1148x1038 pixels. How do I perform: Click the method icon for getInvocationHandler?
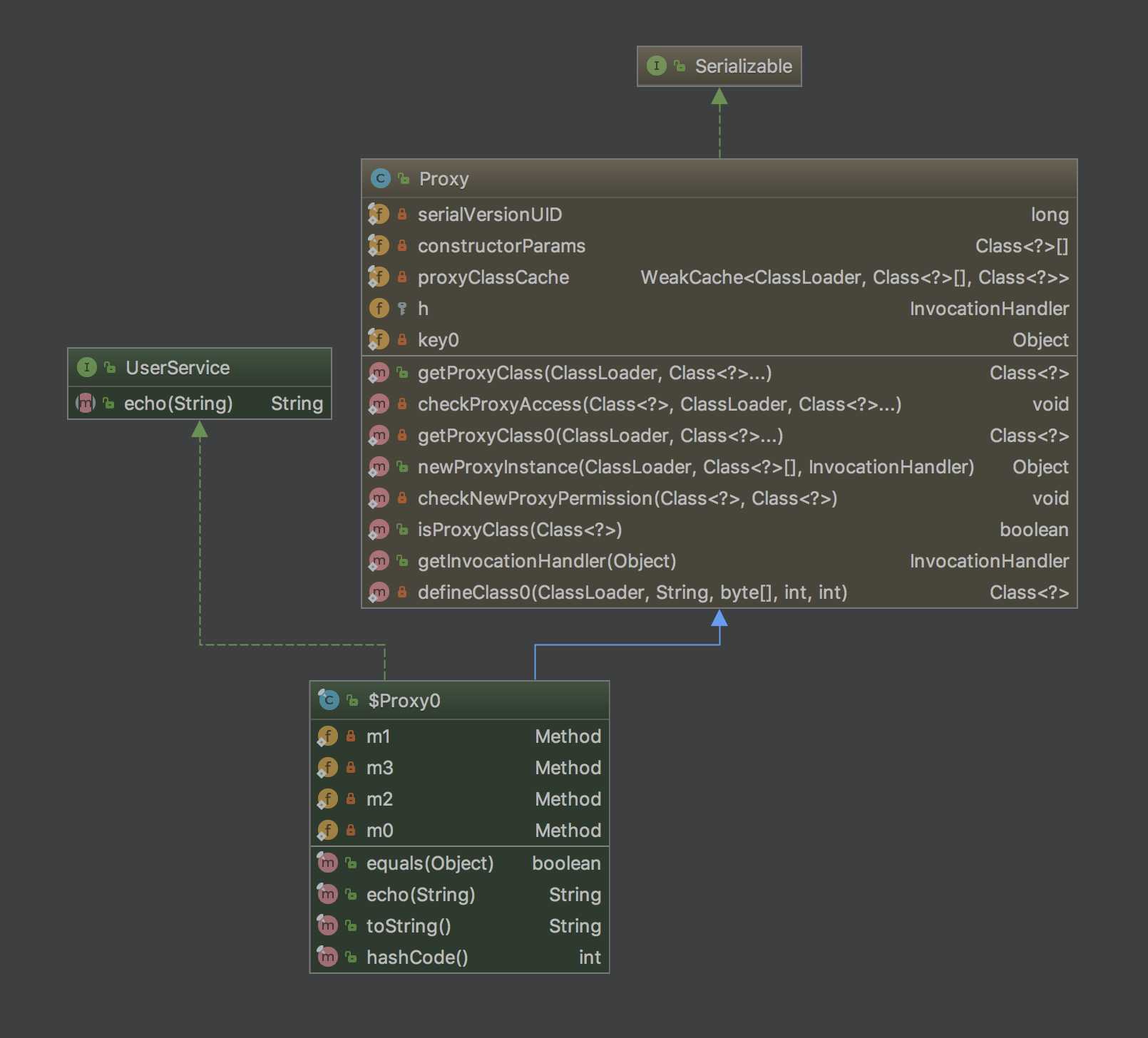point(378,560)
